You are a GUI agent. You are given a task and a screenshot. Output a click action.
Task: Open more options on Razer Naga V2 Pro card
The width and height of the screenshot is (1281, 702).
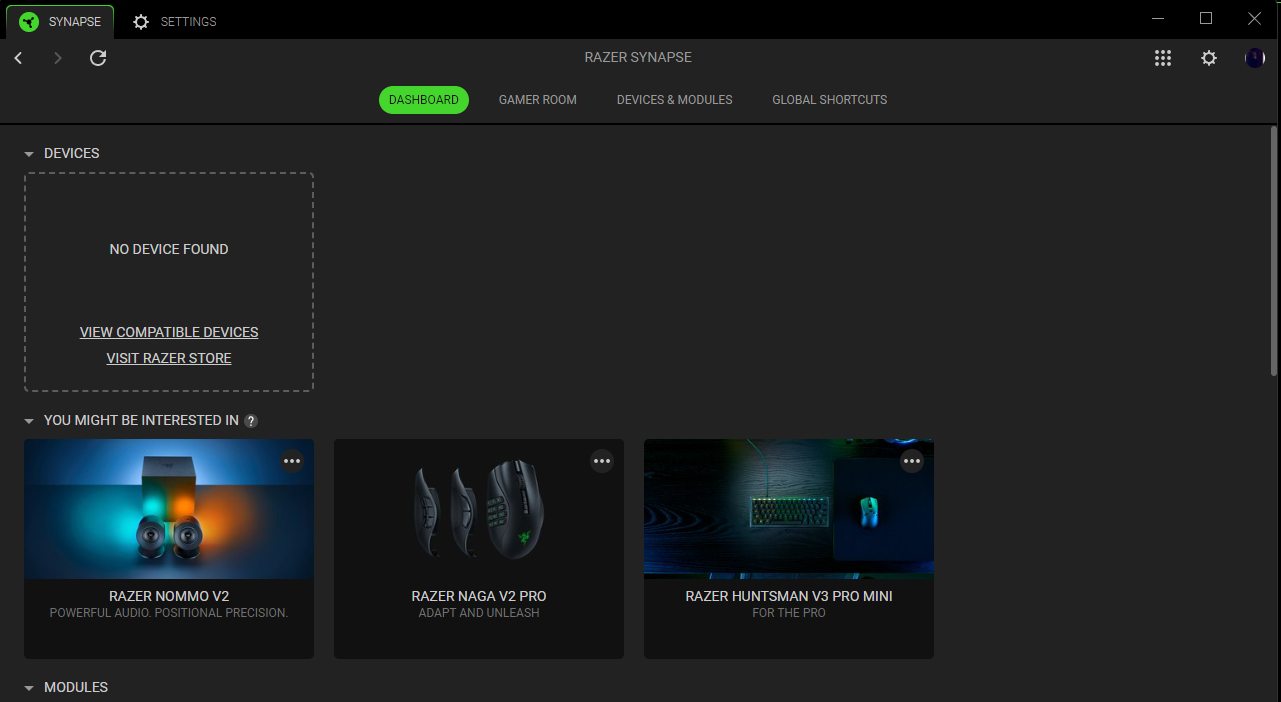pos(602,461)
